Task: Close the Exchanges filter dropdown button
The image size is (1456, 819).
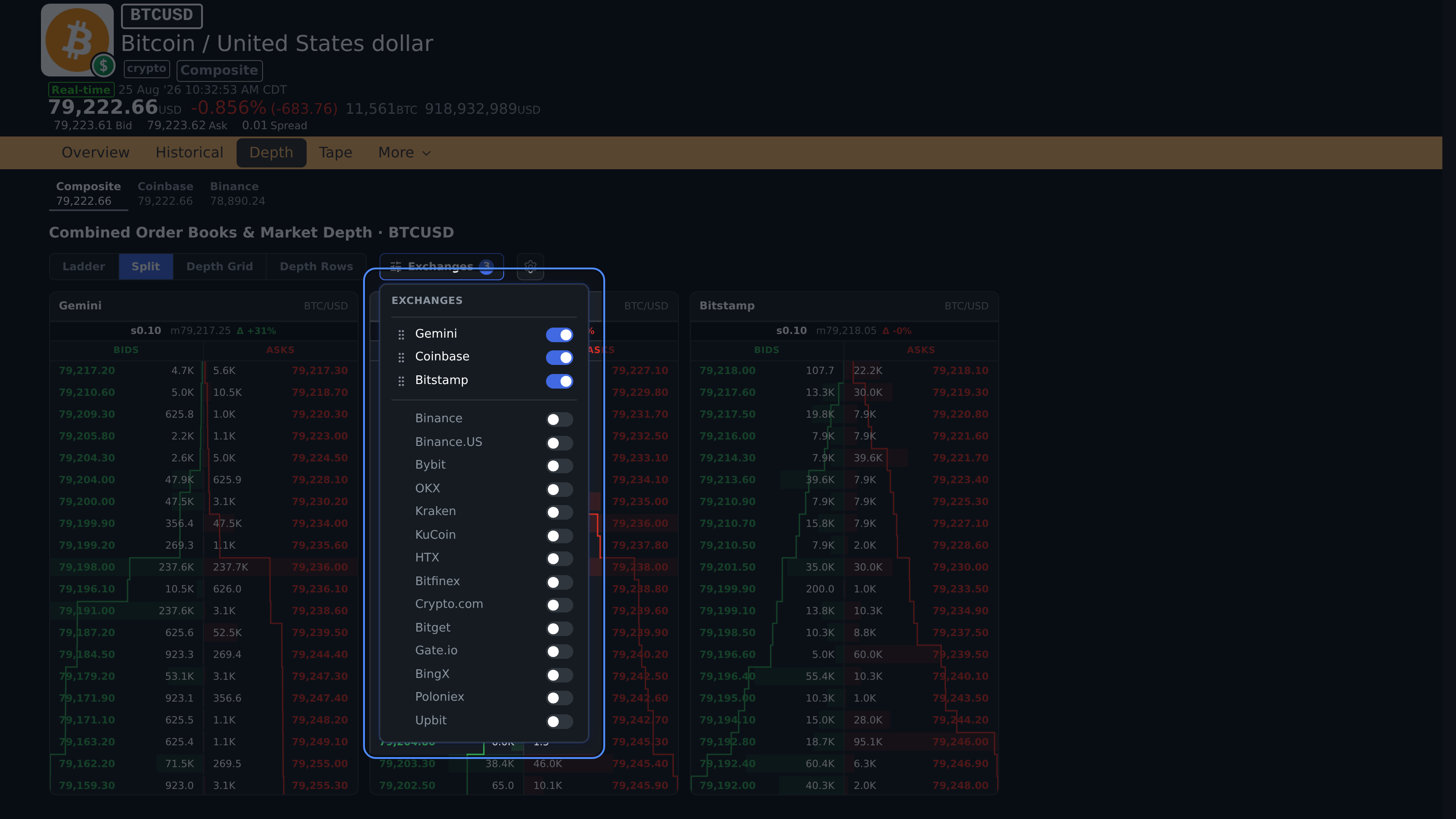Action: click(441, 266)
